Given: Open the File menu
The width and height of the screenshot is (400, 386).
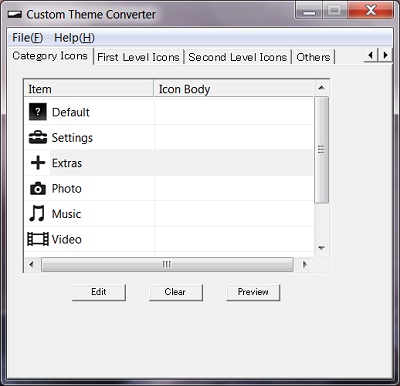Looking at the screenshot, I should click(x=27, y=38).
